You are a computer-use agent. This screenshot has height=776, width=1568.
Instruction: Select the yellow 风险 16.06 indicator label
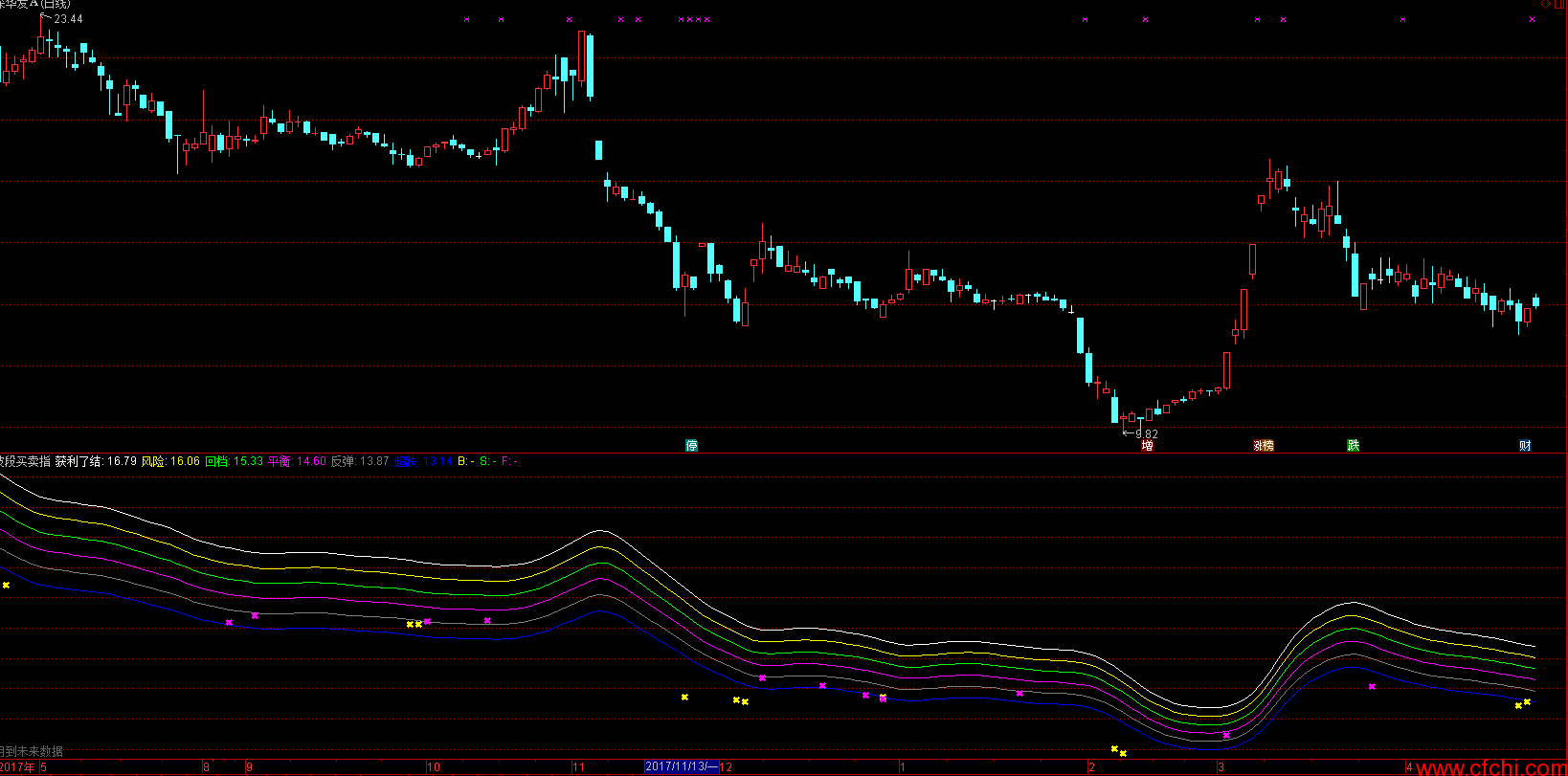point(170,461)
